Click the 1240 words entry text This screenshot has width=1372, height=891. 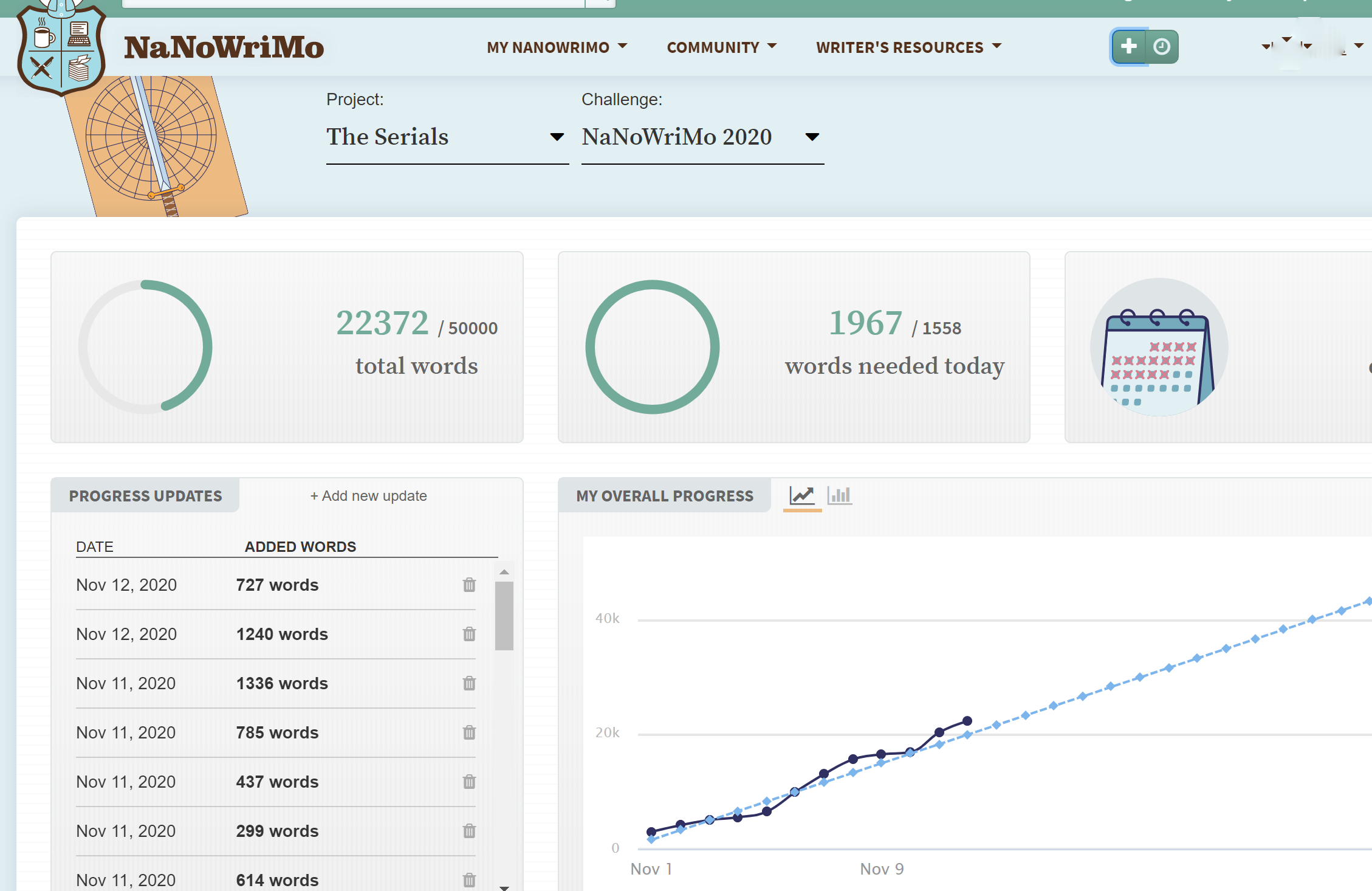point(282,634)
